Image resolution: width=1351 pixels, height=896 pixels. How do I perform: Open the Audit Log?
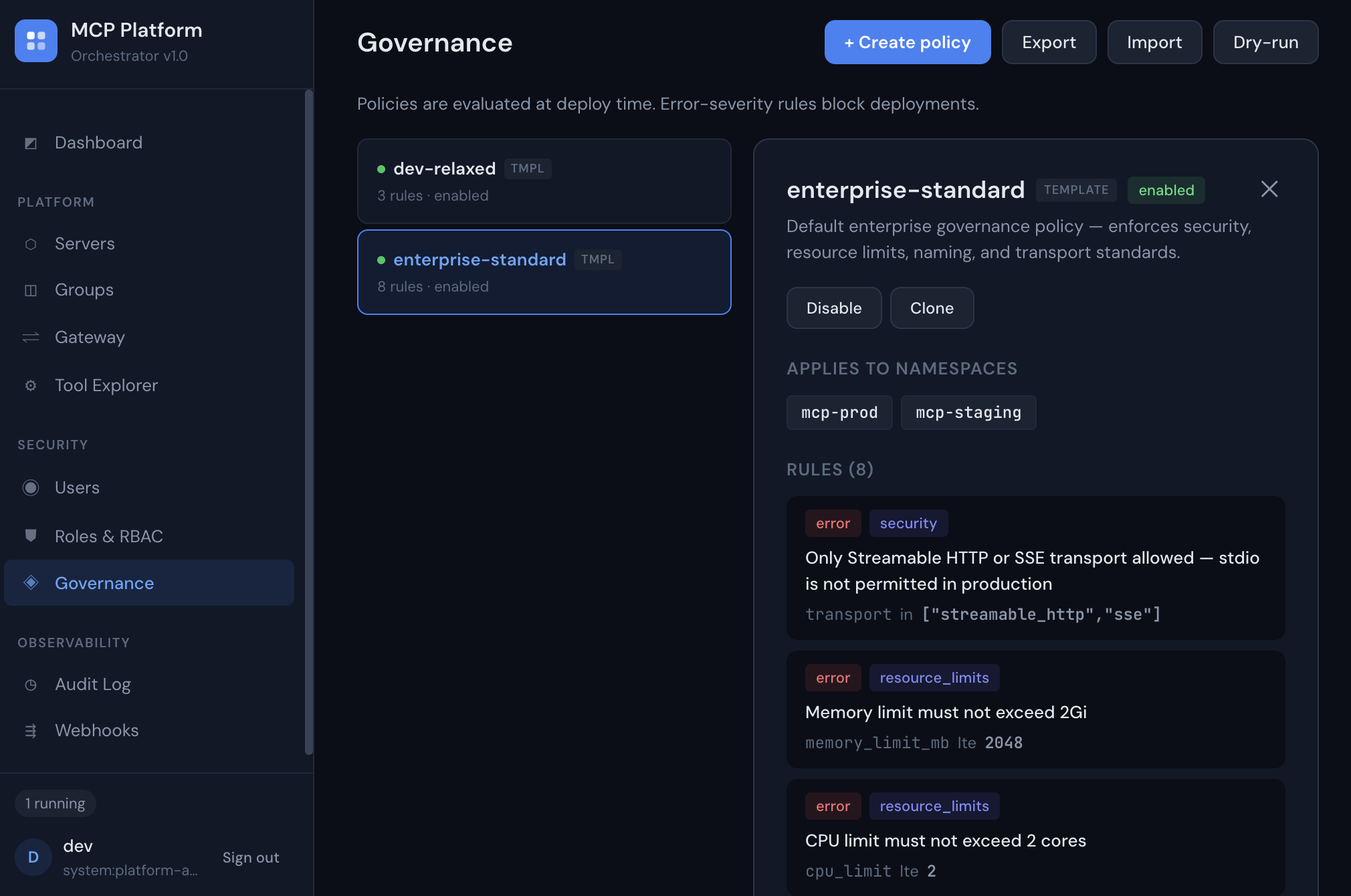click(x=149, y=684)
